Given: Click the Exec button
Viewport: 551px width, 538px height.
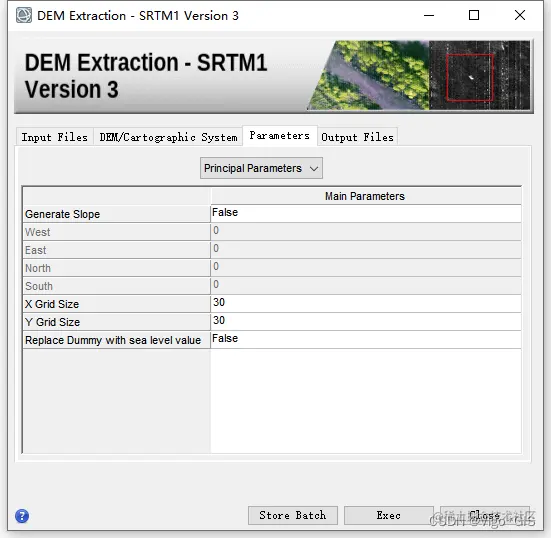Looking at the screenshot, I should click(x=389, y=515).
